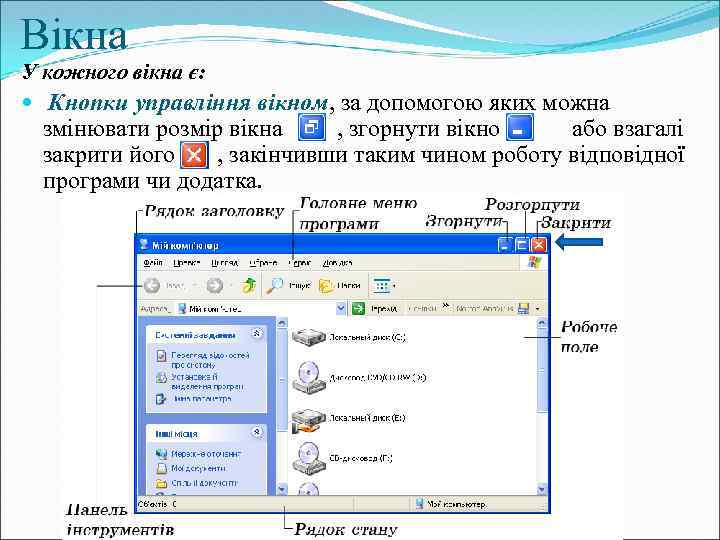This screenshot has width=720, height=540.
Task: Click the Views icon on the toolbar
Action: point(381,286)
